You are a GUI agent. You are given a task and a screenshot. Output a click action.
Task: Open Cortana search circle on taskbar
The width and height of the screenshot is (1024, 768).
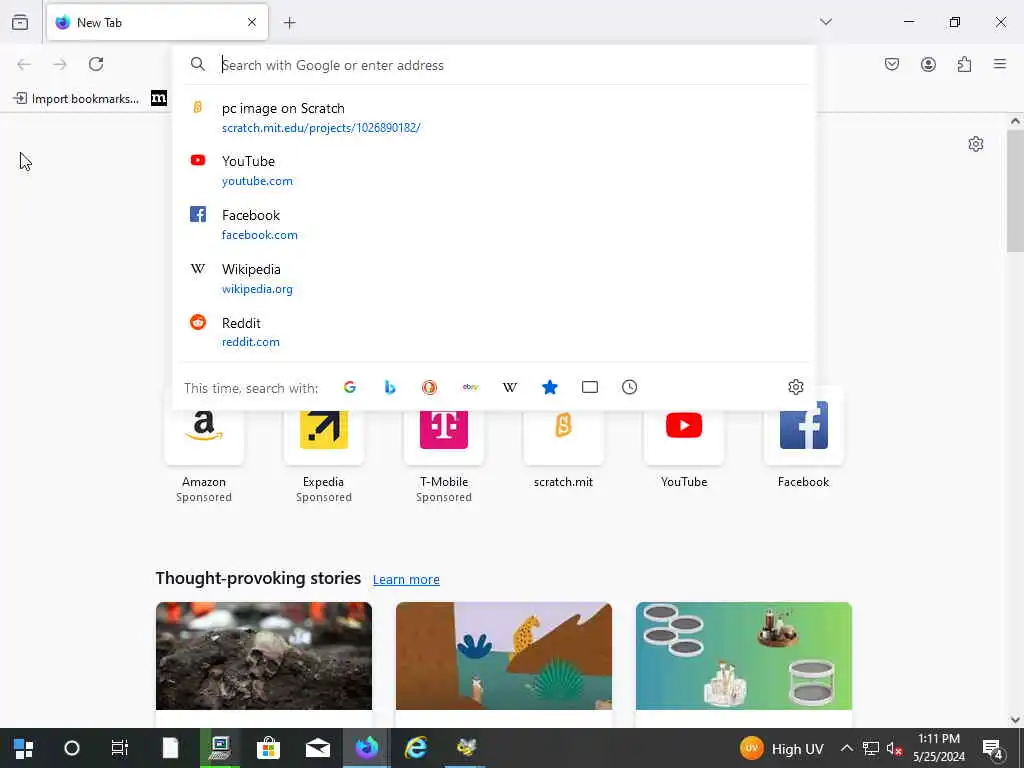click(x=72, y=748)
